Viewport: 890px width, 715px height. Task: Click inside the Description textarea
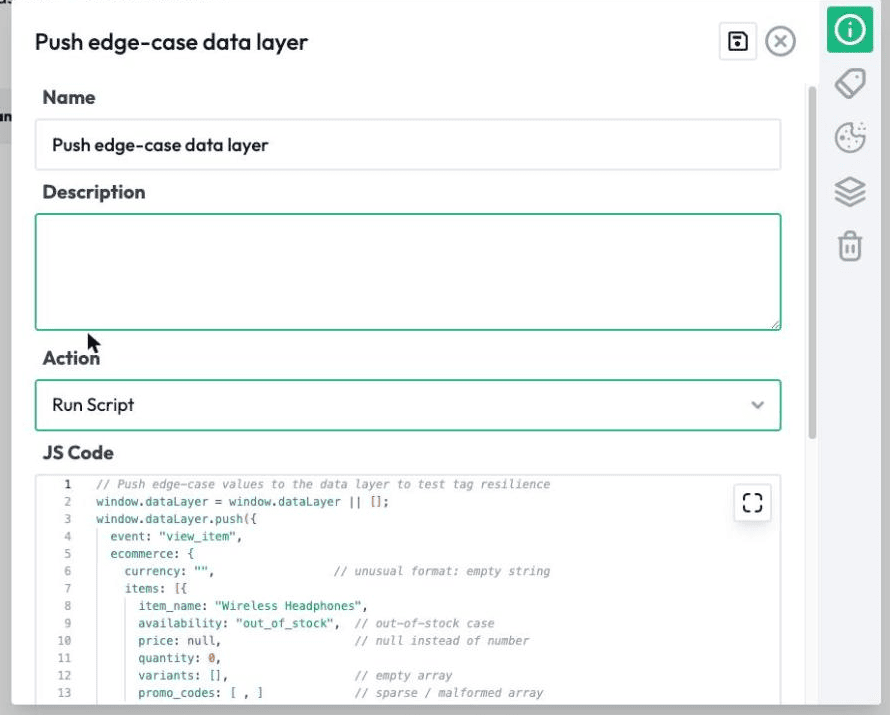click(408, 272)
